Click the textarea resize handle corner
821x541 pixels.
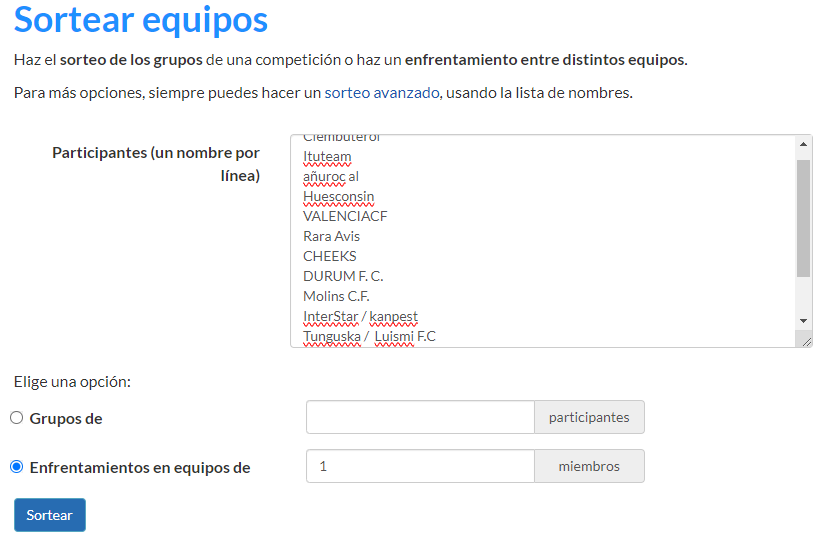[806, 341]
